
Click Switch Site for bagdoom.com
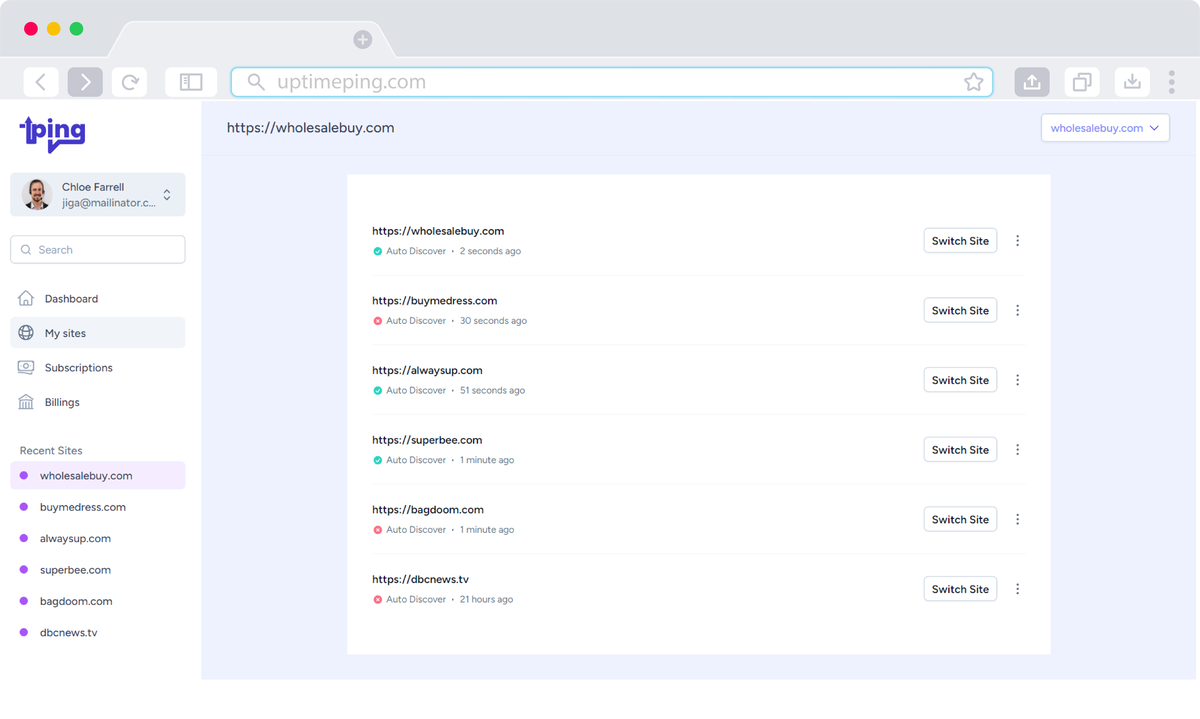point(959,520)
